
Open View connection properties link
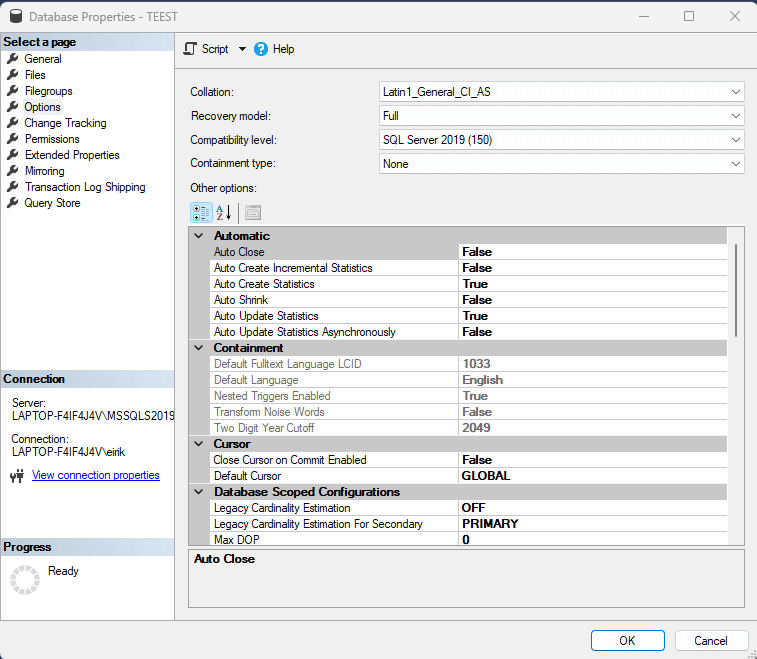tap(96, 475)
